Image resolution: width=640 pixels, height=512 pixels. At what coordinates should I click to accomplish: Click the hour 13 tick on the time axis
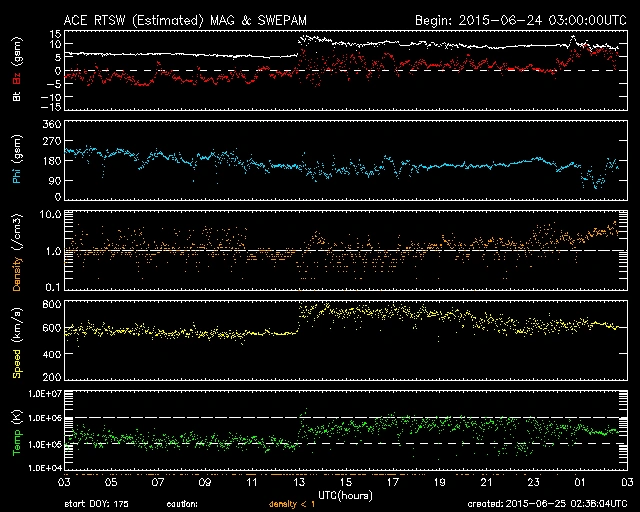[x=299, y=483]
